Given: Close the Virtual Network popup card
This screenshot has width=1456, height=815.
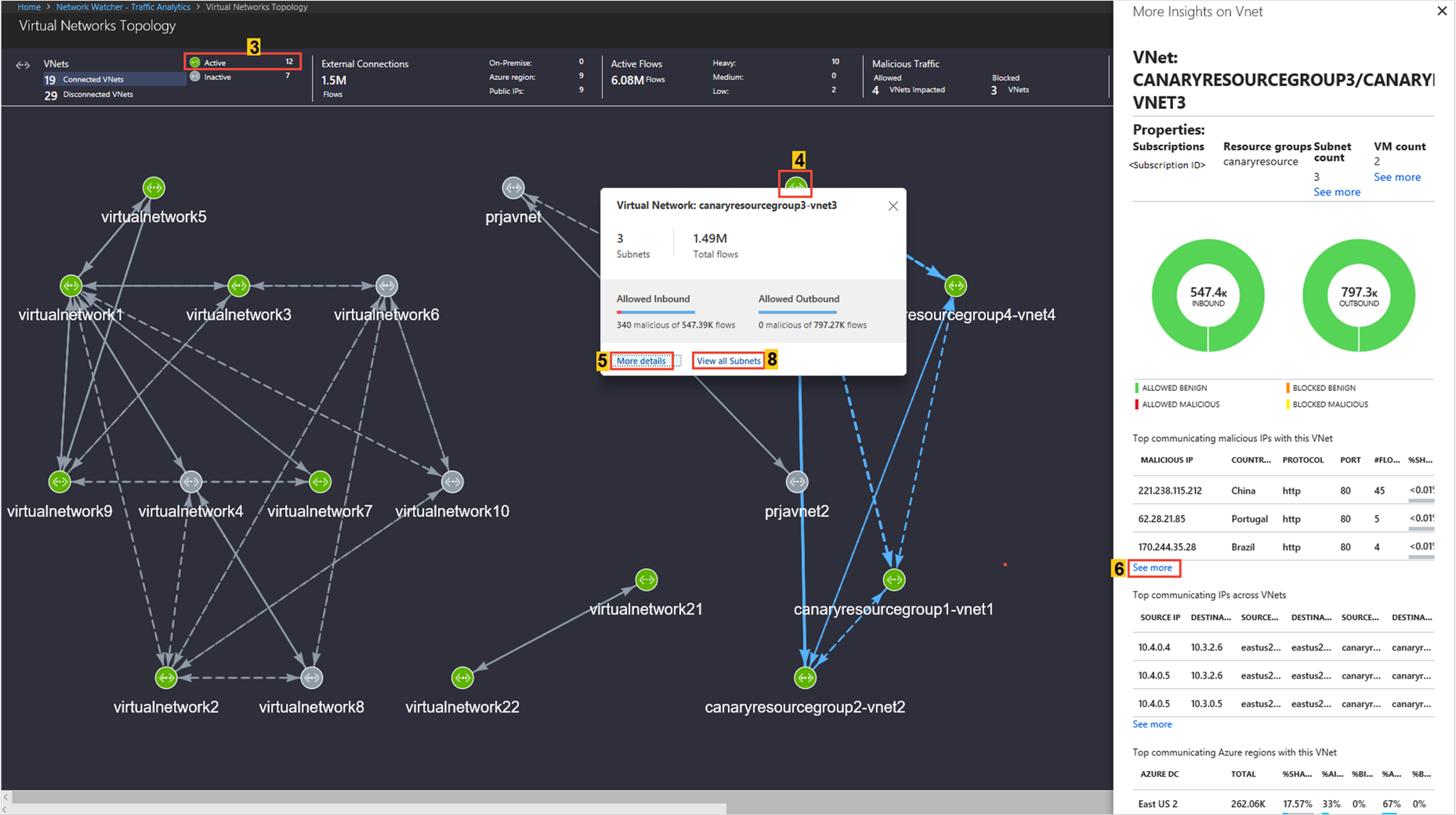Looking at the screenshot, I should click(893, 206).
